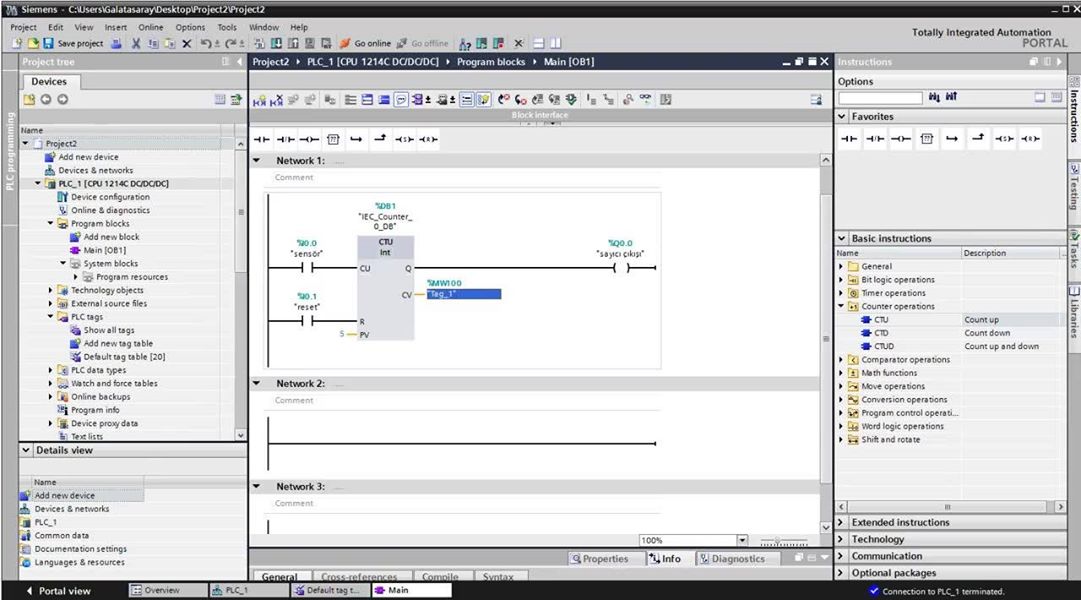Viewport: 1081px width, 600px height.
Task: Collapse the Project tree panel with its arrow
Action: coord(239,62)
